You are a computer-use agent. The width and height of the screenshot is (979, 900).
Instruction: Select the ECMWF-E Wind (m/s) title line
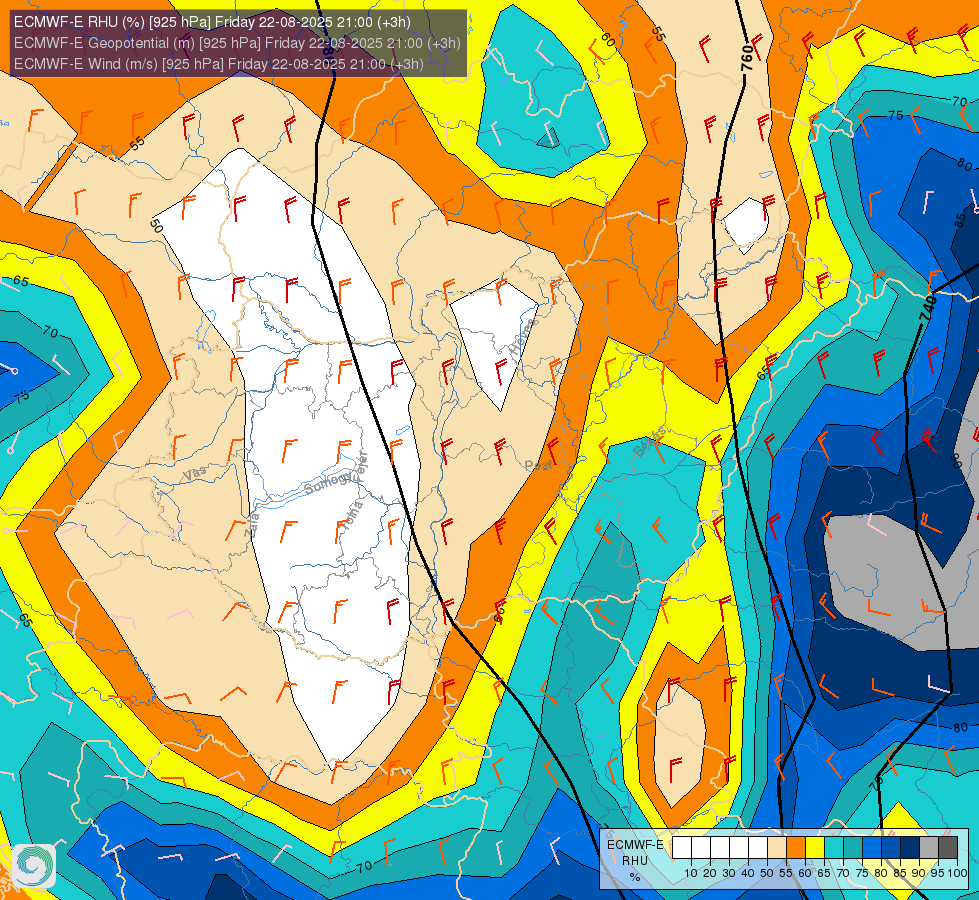click(219, 64)
